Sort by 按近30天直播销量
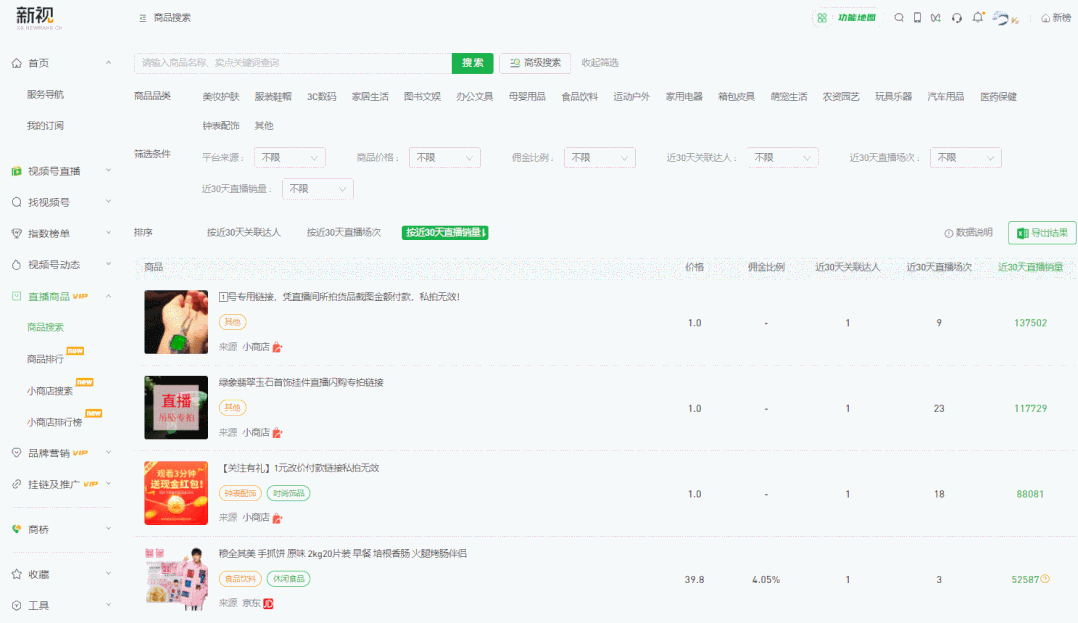This screenshot has width=1078, height=623. 445,232
